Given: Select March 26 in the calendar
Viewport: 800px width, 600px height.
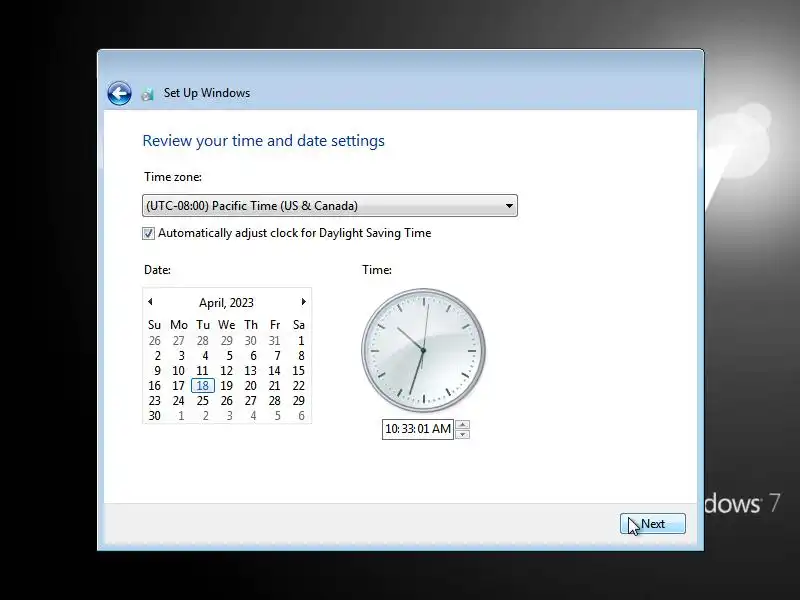Looking at the screenshot, I should tap(154, 340).
